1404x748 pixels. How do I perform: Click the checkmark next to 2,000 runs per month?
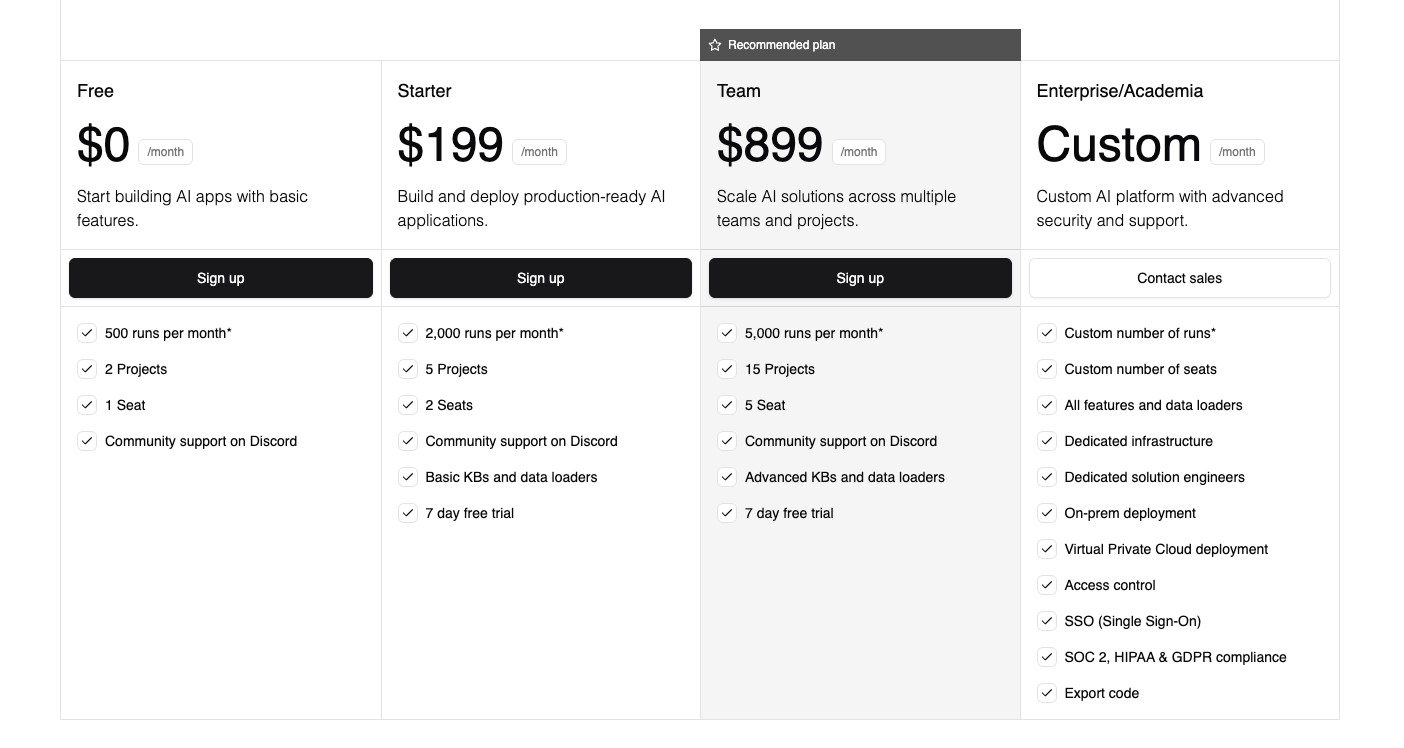pos(408,333)
